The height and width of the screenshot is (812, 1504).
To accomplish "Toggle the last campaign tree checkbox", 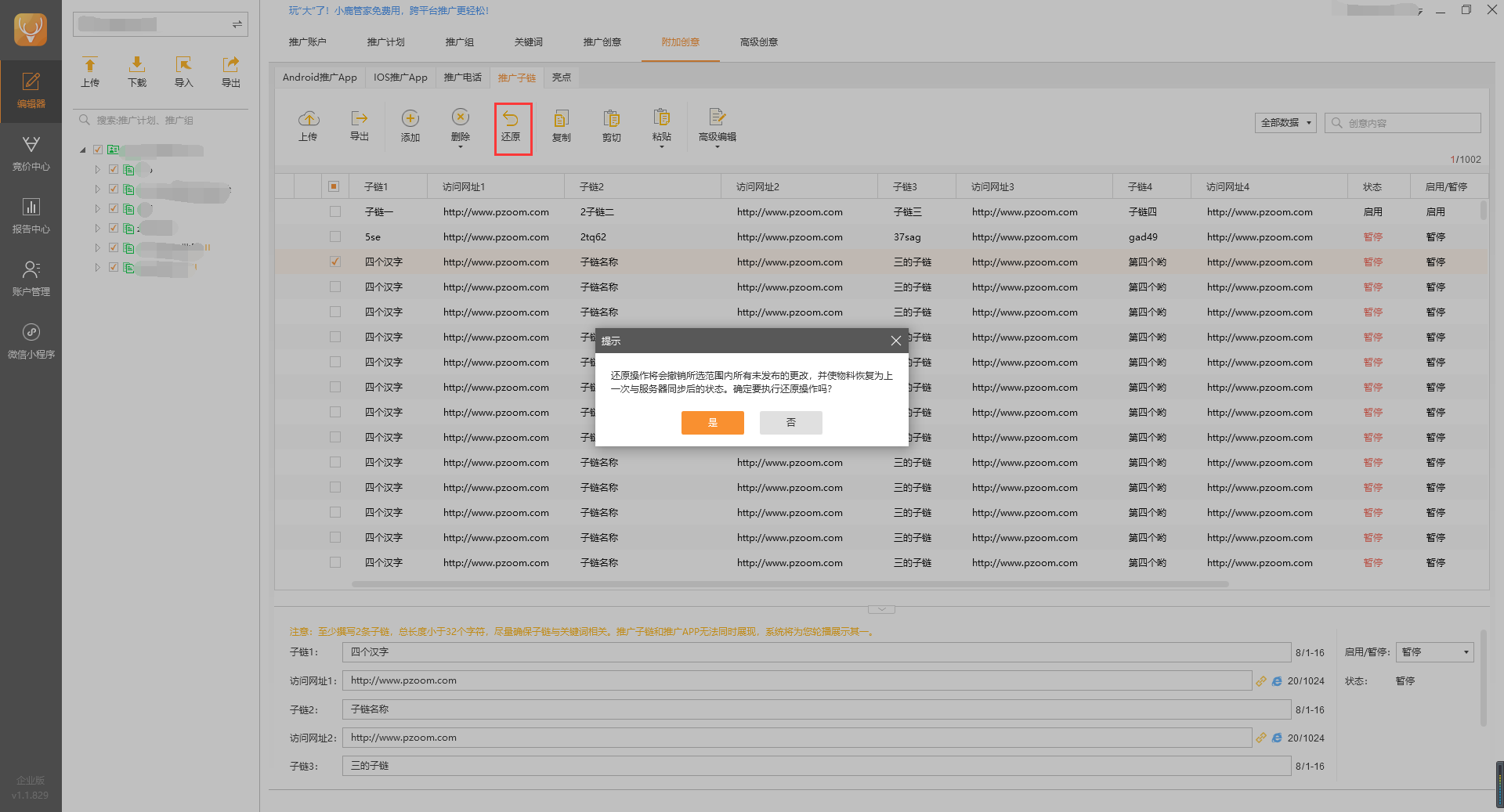I will (114, 267).
